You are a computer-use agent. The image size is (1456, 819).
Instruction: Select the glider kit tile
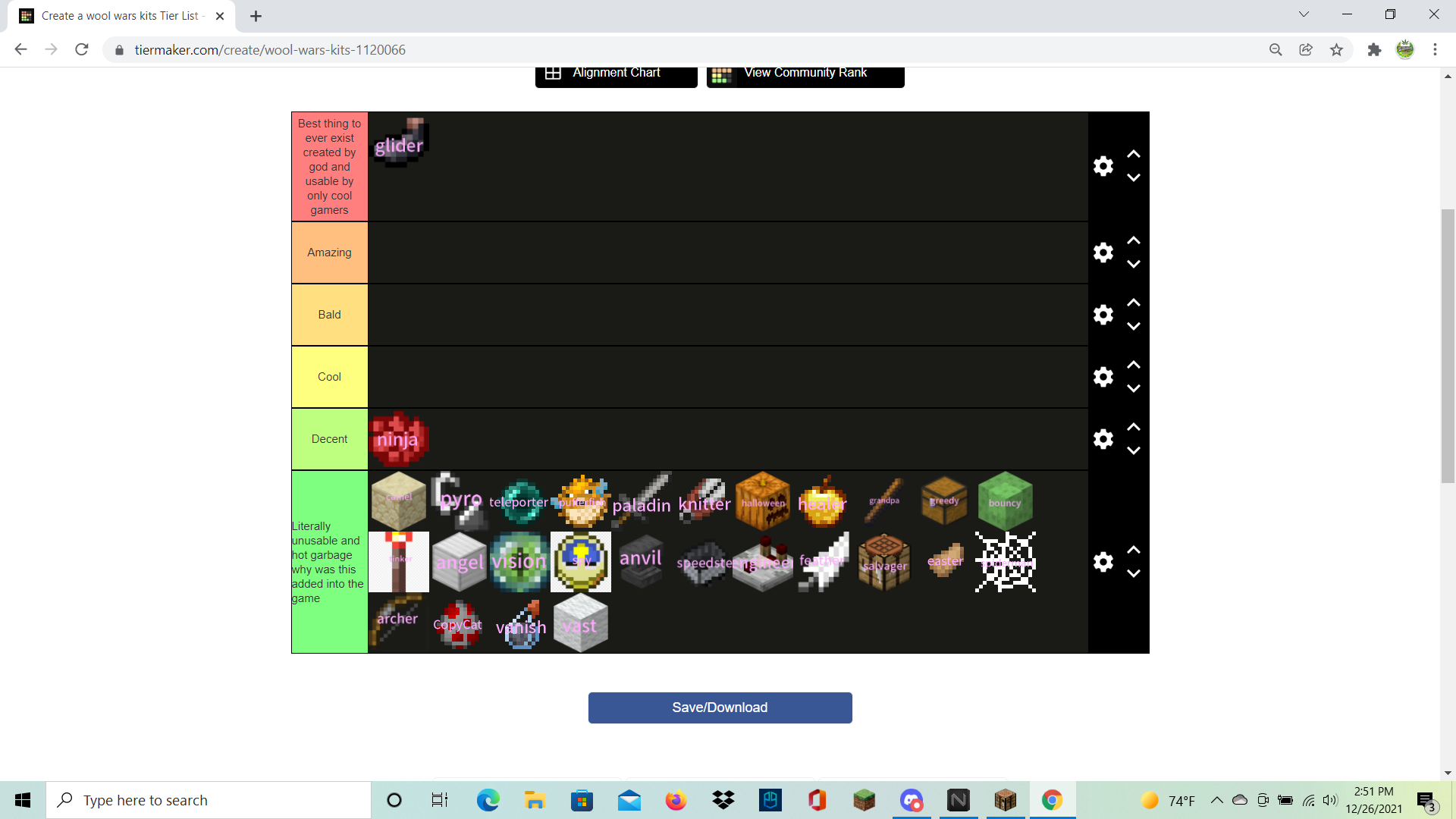(x=399, y=143)
